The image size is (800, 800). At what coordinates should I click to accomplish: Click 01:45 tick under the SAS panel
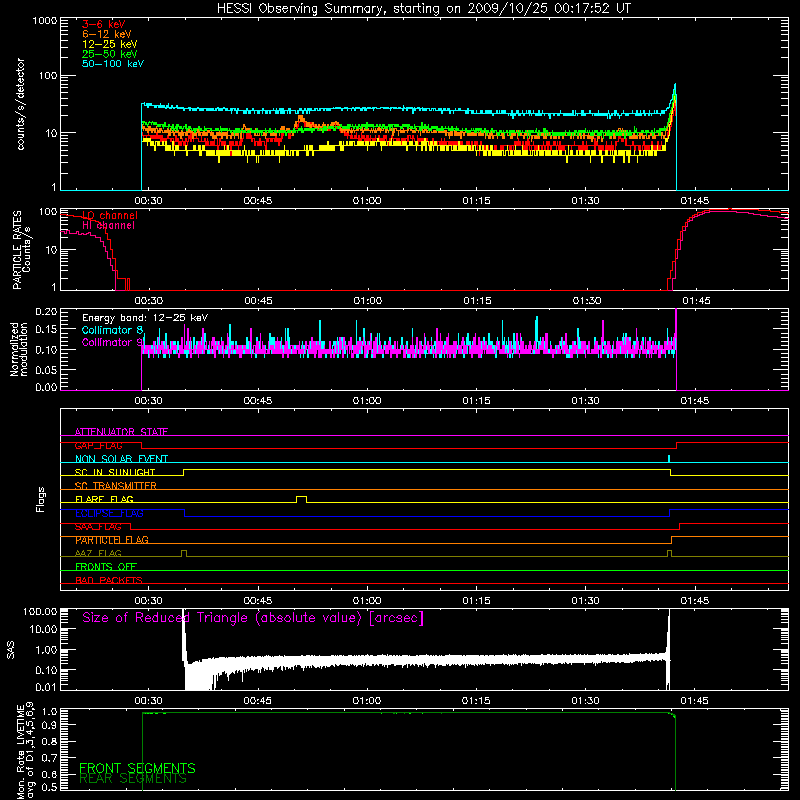[694, 701]
